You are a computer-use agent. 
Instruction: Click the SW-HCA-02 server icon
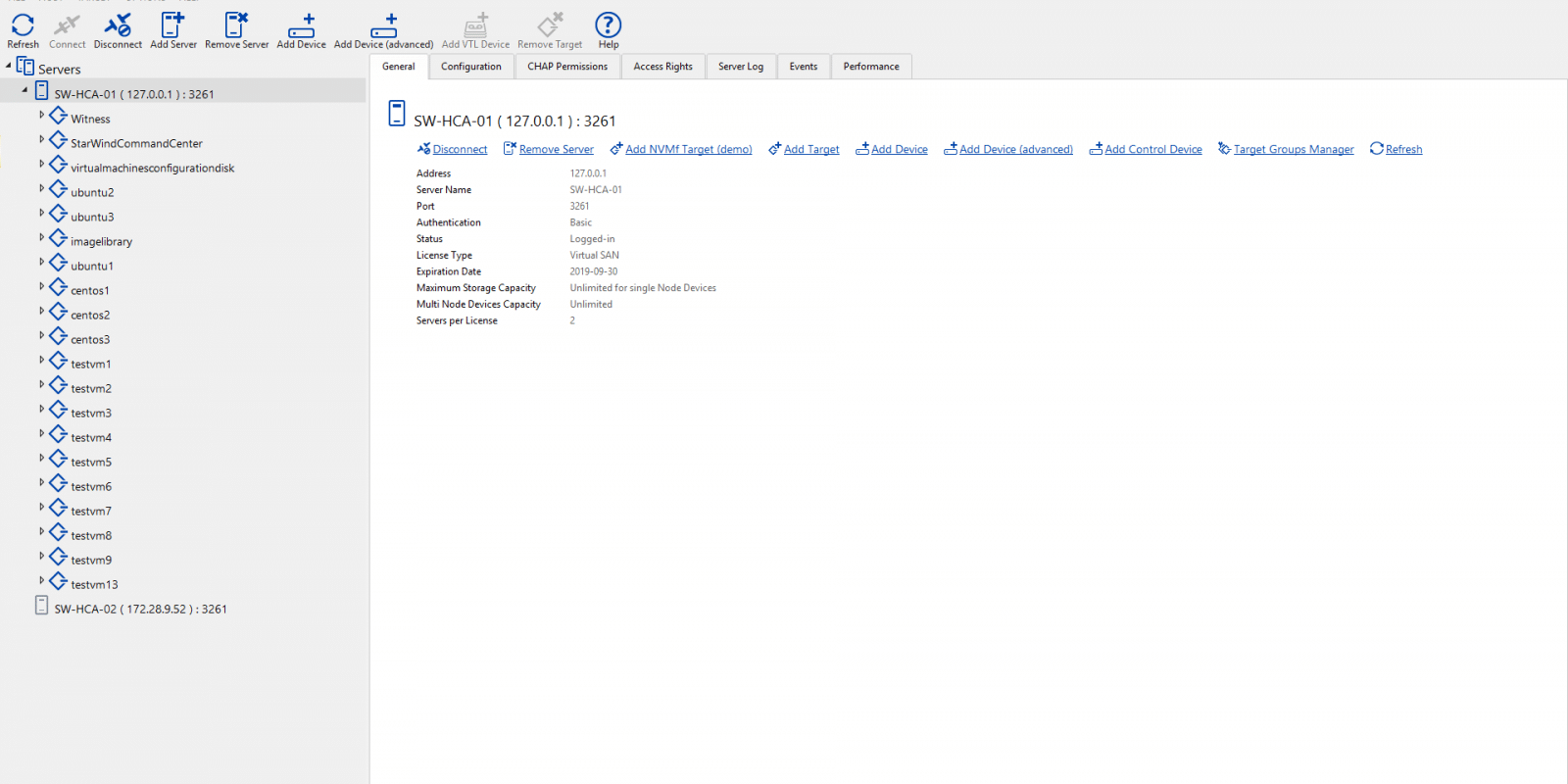(41, 606)
